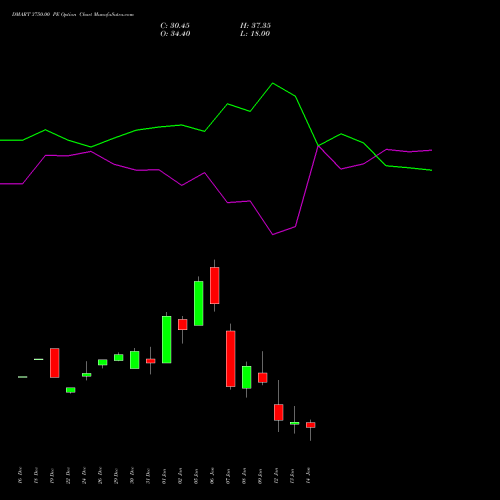Click the "07 Jan" date axis label

(228, 476)
